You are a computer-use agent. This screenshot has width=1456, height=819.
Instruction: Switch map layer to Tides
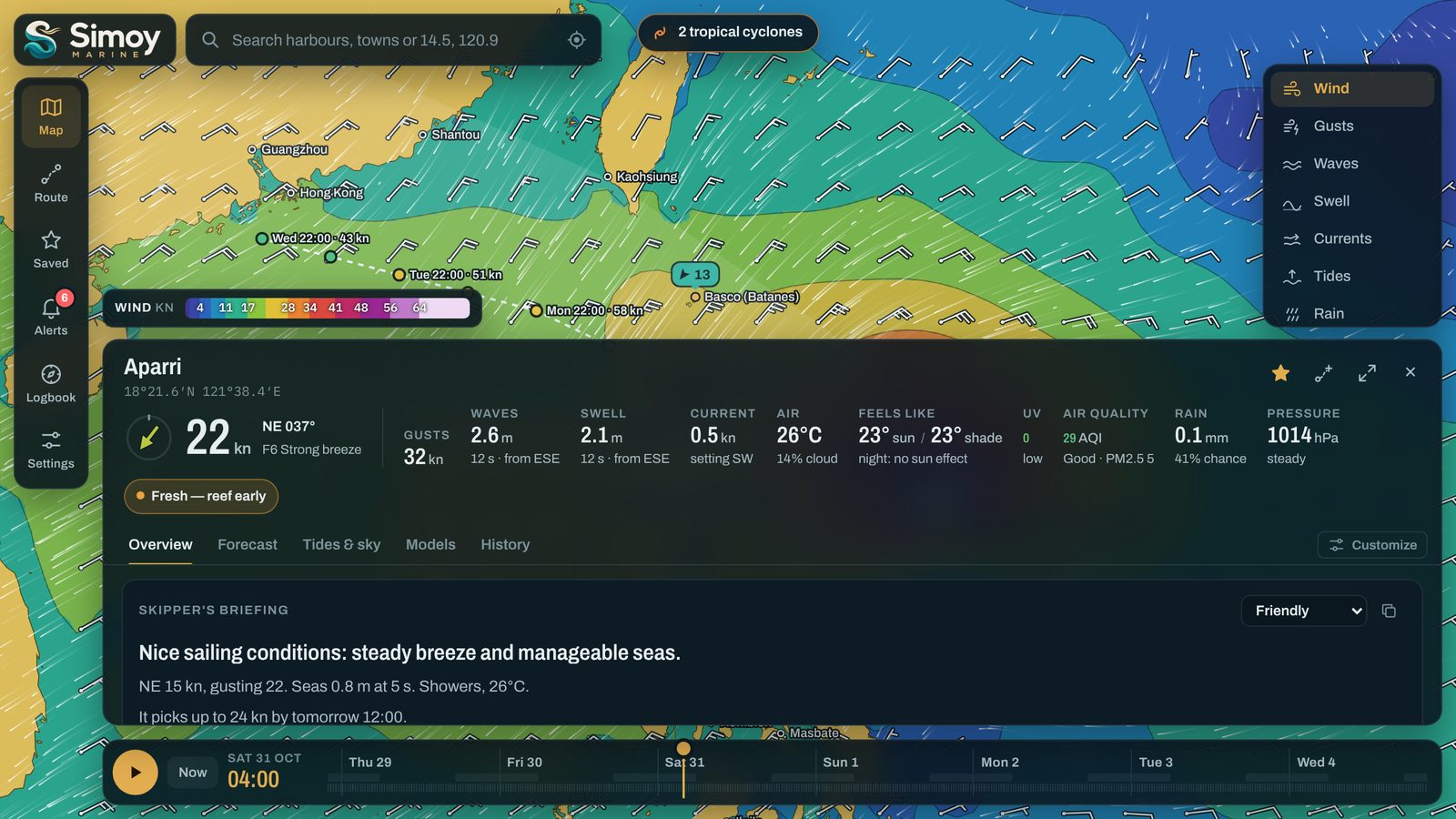pyautogui.click(x=1351, y=276)
